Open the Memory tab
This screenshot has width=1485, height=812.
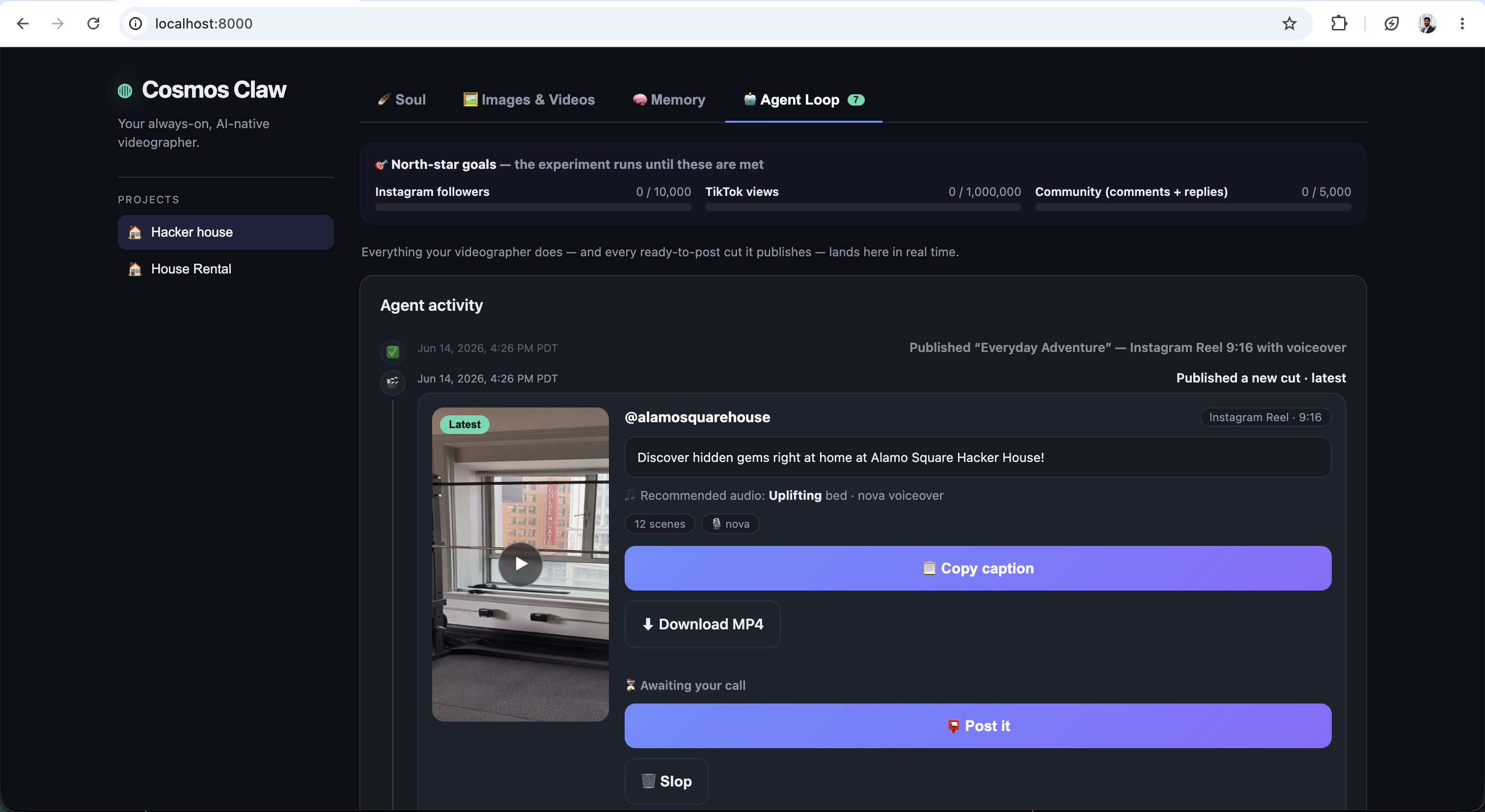pos(669,100)
